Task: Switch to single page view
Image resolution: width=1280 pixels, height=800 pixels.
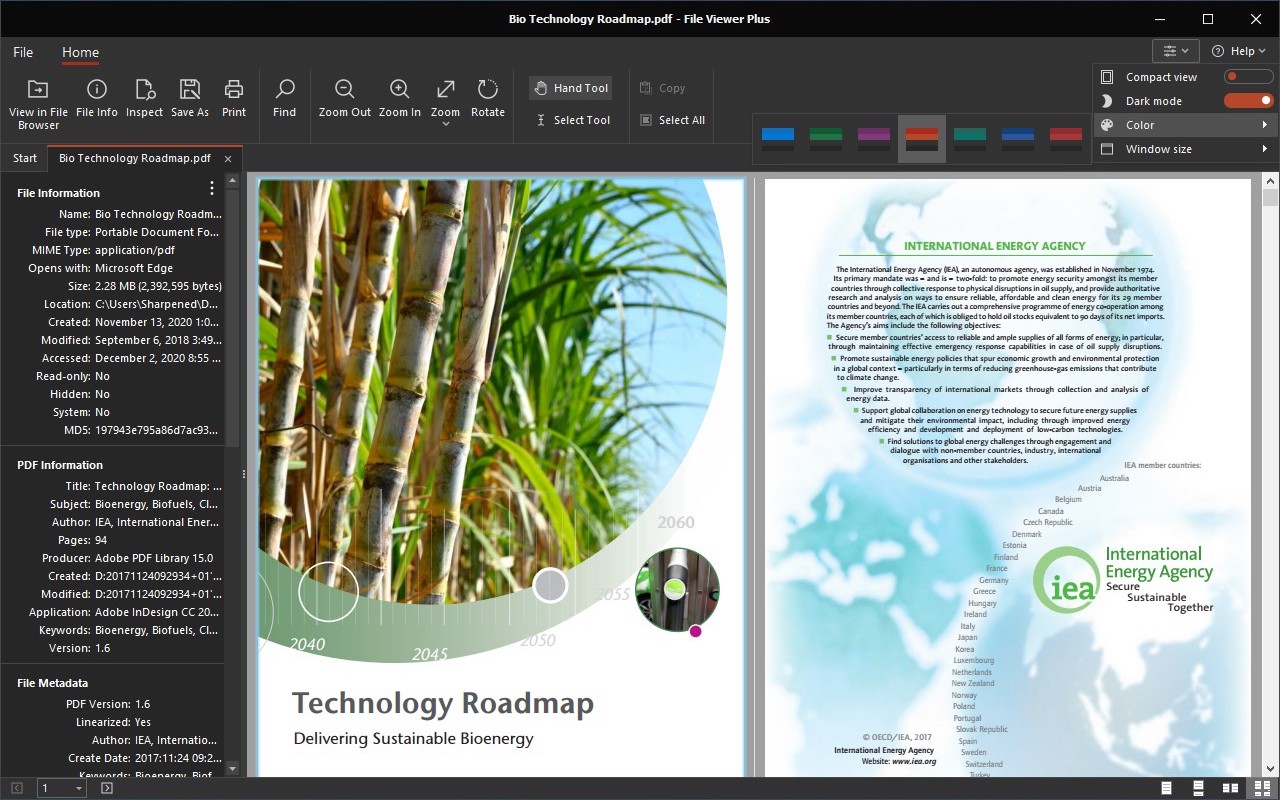Action: [x=1168, y=789]
